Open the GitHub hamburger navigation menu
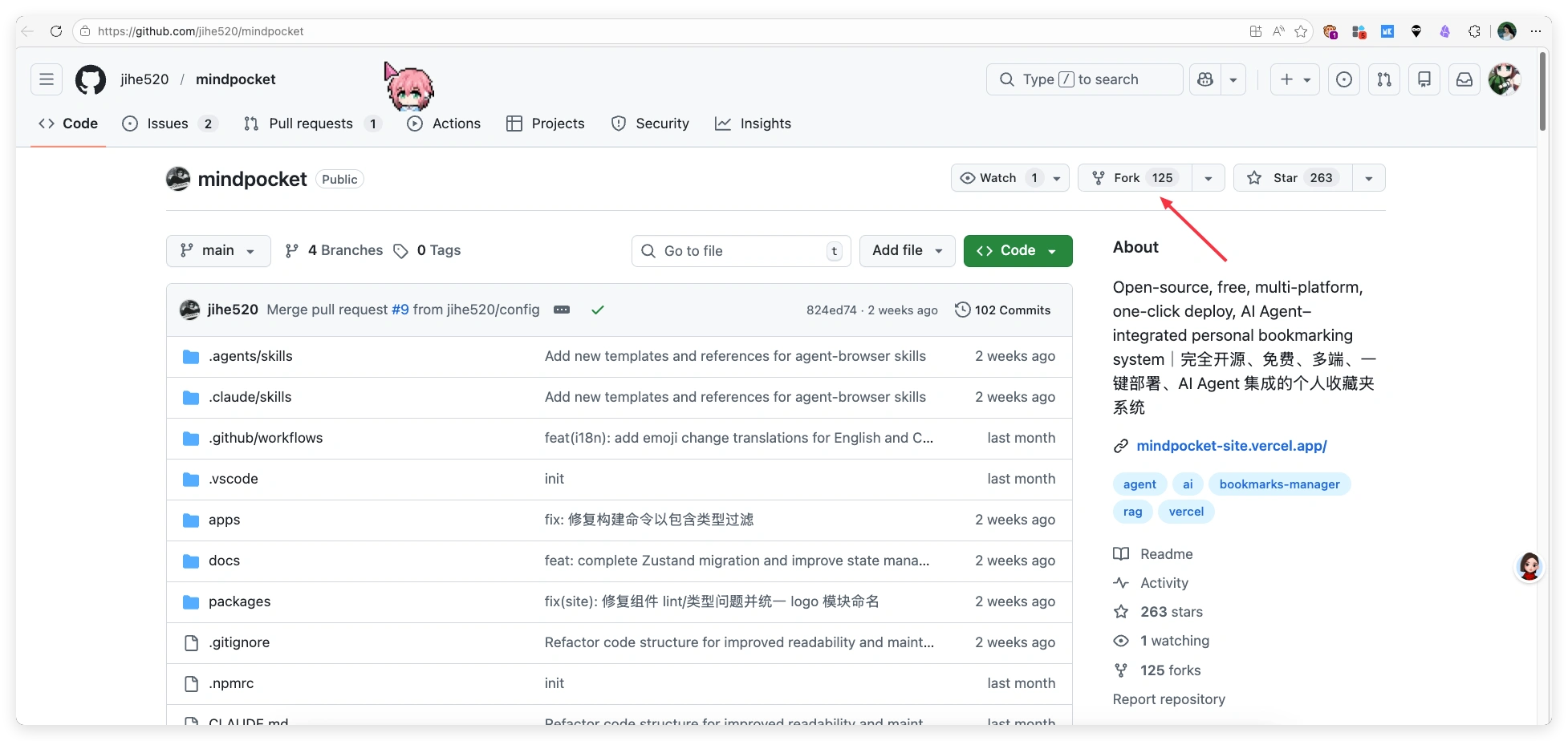The width and height of the screenshot is (1568, 741). click(x=47, y=79)
